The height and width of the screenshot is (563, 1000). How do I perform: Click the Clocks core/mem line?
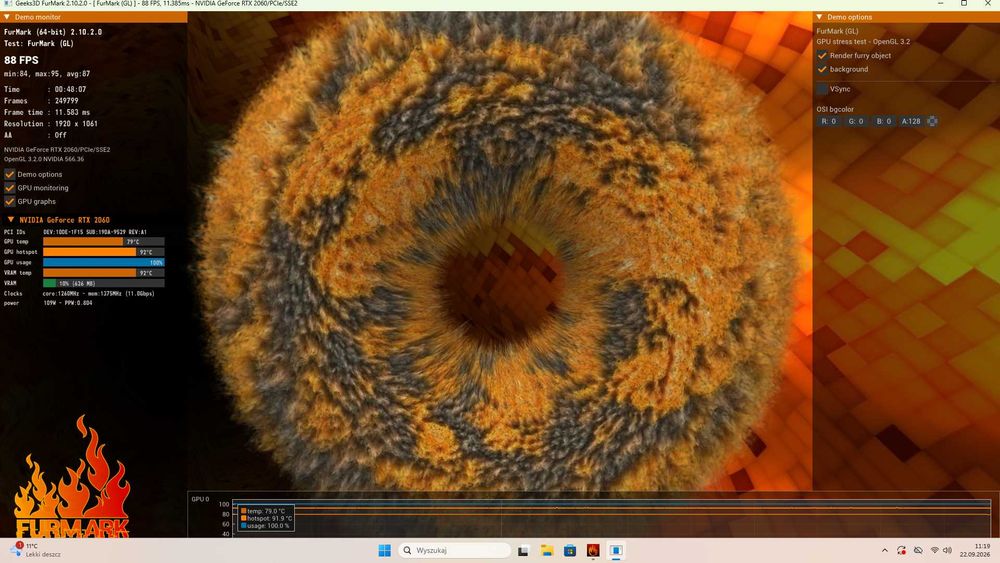pyautogui.click(x=79, y=293)
